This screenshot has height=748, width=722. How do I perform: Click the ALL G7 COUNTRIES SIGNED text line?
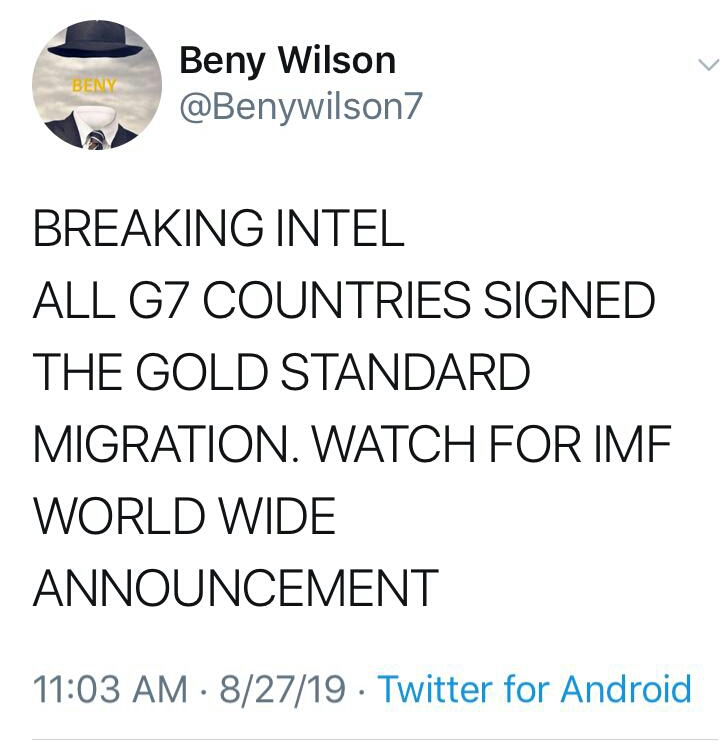click(x=344, y=301)
